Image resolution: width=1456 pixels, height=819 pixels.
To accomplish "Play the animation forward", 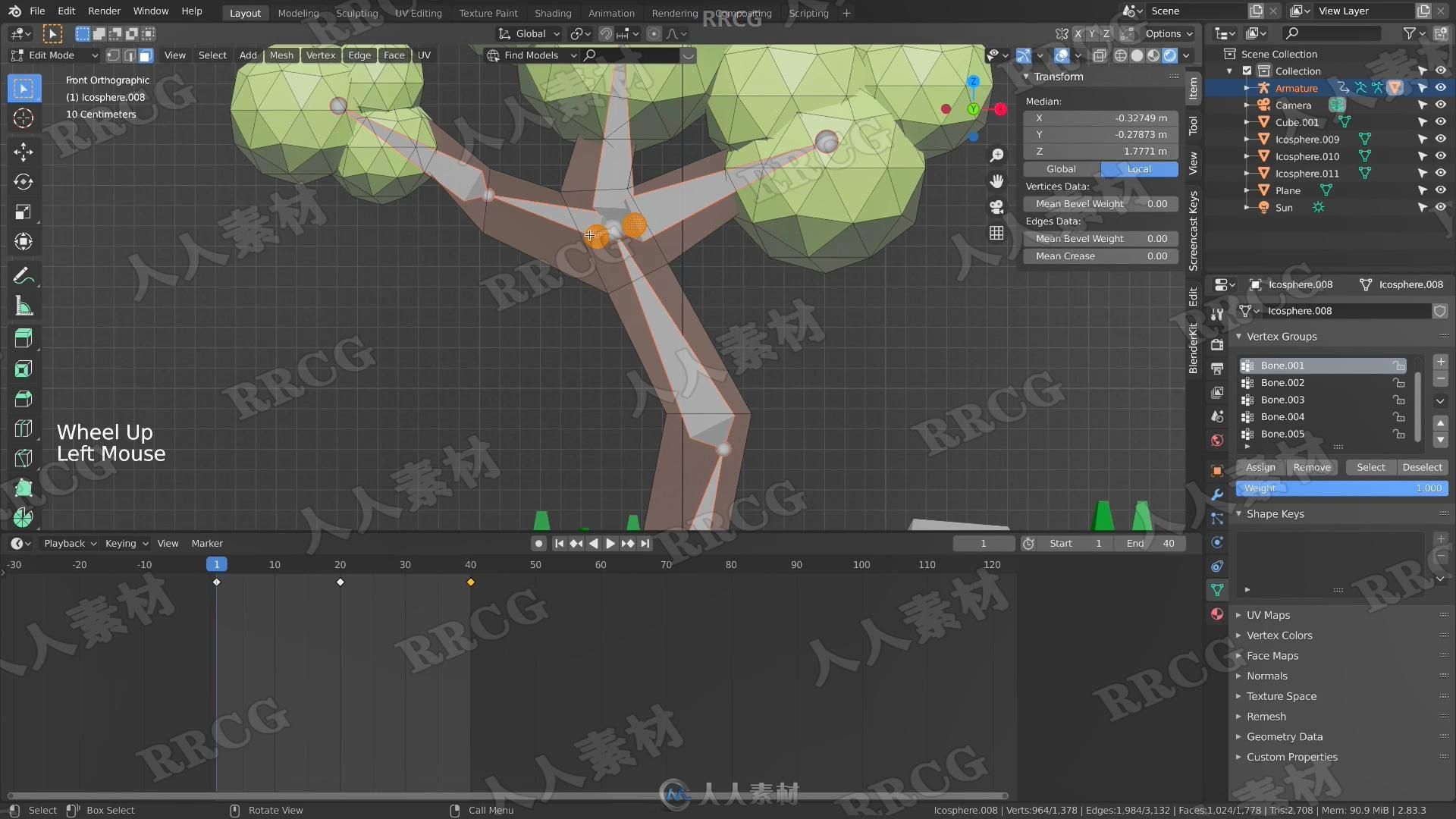I will pos(610,544).
